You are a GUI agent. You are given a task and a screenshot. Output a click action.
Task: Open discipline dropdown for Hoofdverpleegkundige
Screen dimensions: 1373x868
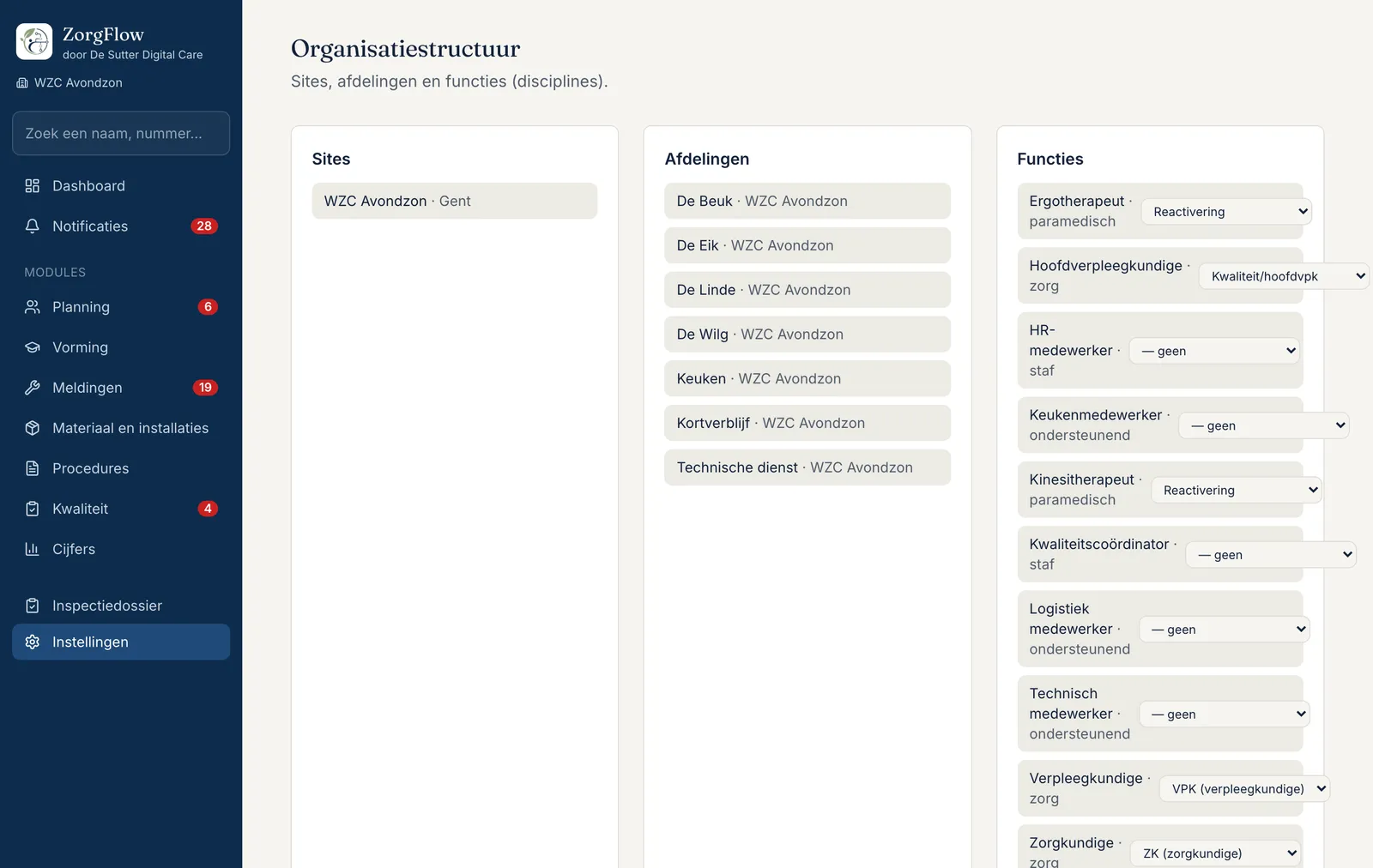click(1284, 275)
